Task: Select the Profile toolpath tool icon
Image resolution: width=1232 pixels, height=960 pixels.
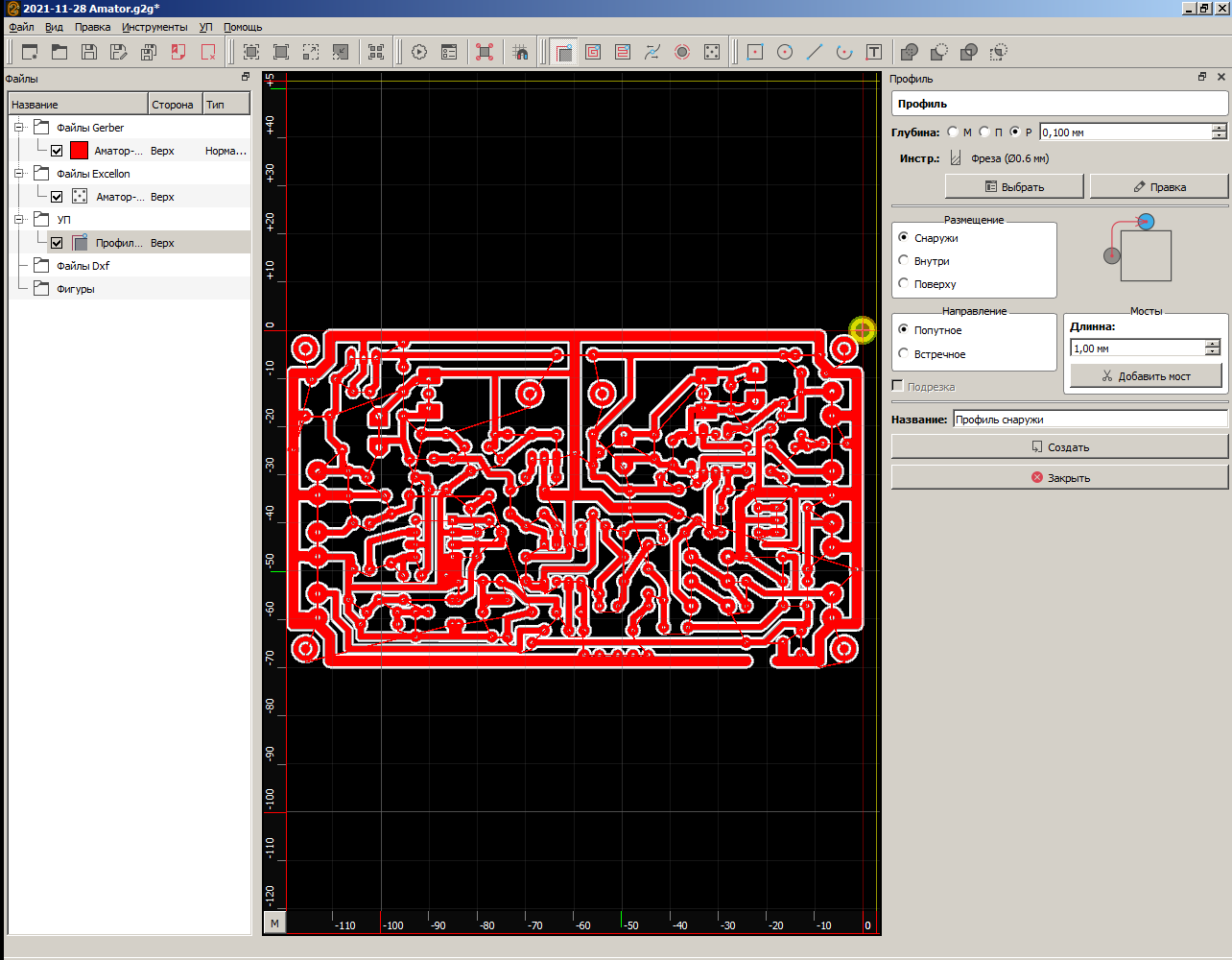Action: pyautogui.click(x=564, y=52)
